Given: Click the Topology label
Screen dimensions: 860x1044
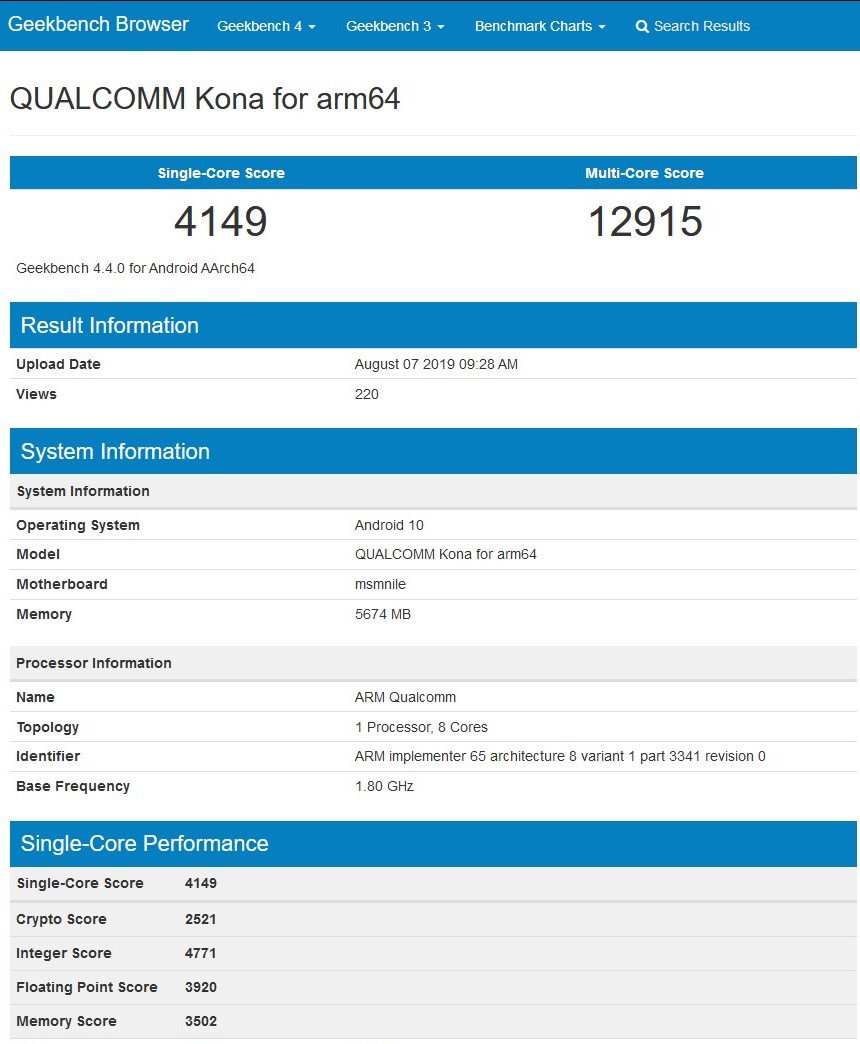Looking at the screenshot, I should point(47,727).
